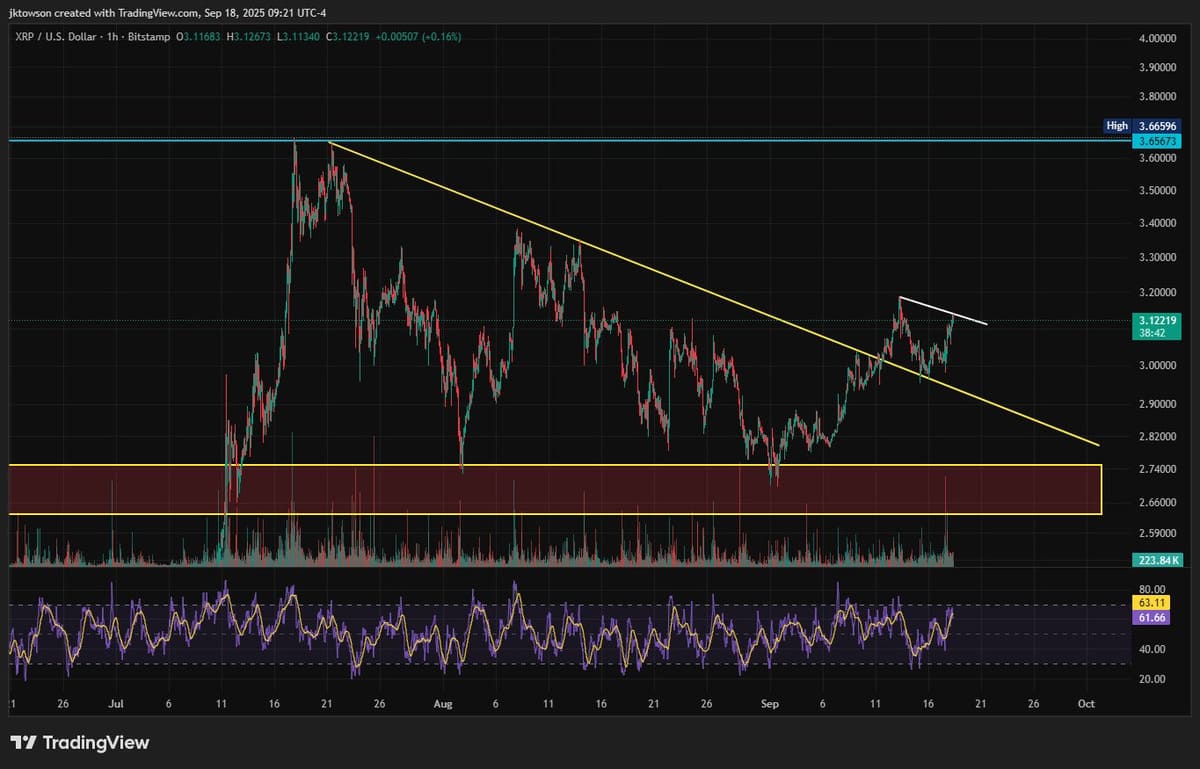Viewport: 1200px width, 769px height.
Task: Click the 38:42 bar countdown timer
Action: (1153, 333)
